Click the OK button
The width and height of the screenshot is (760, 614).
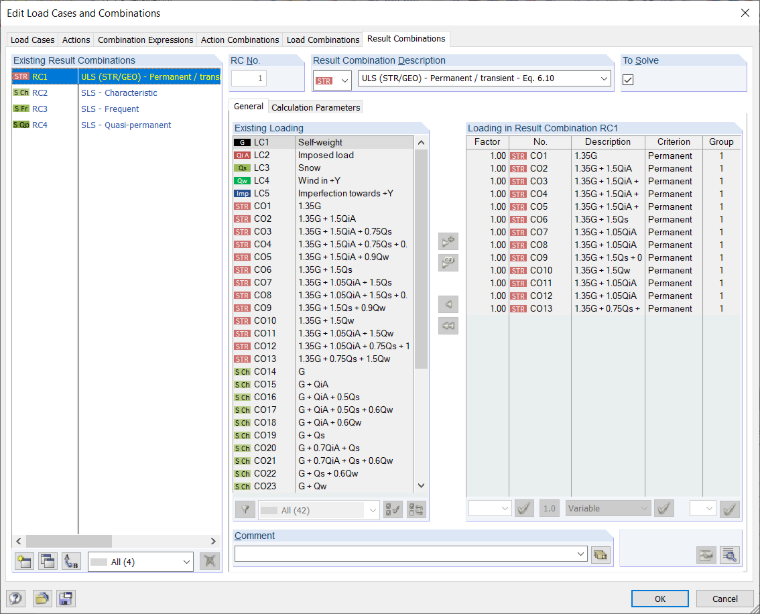point(660,599)
